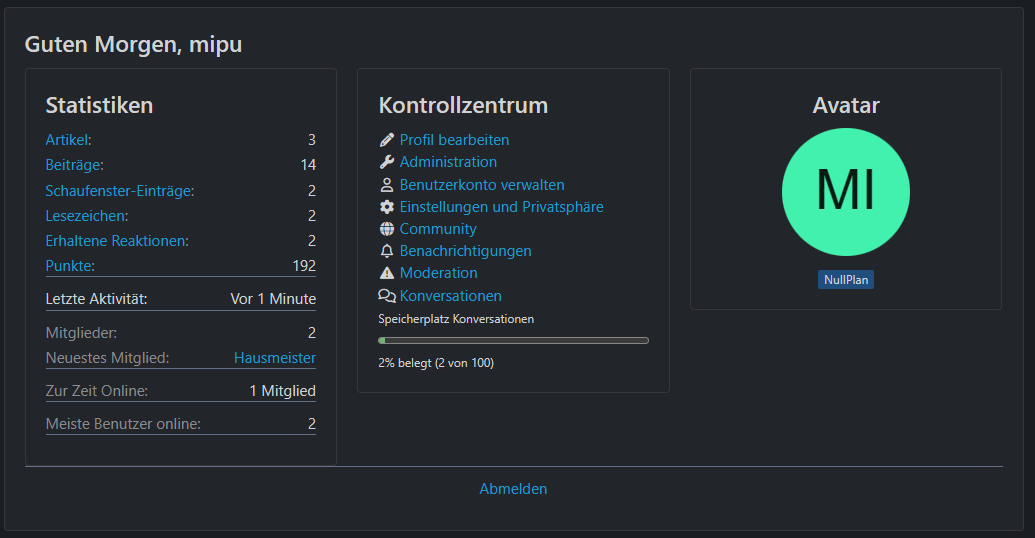Open the Artikel statistics link
Image resolution: width=1035 pixels, height=538 pixels.
point(68,140)
